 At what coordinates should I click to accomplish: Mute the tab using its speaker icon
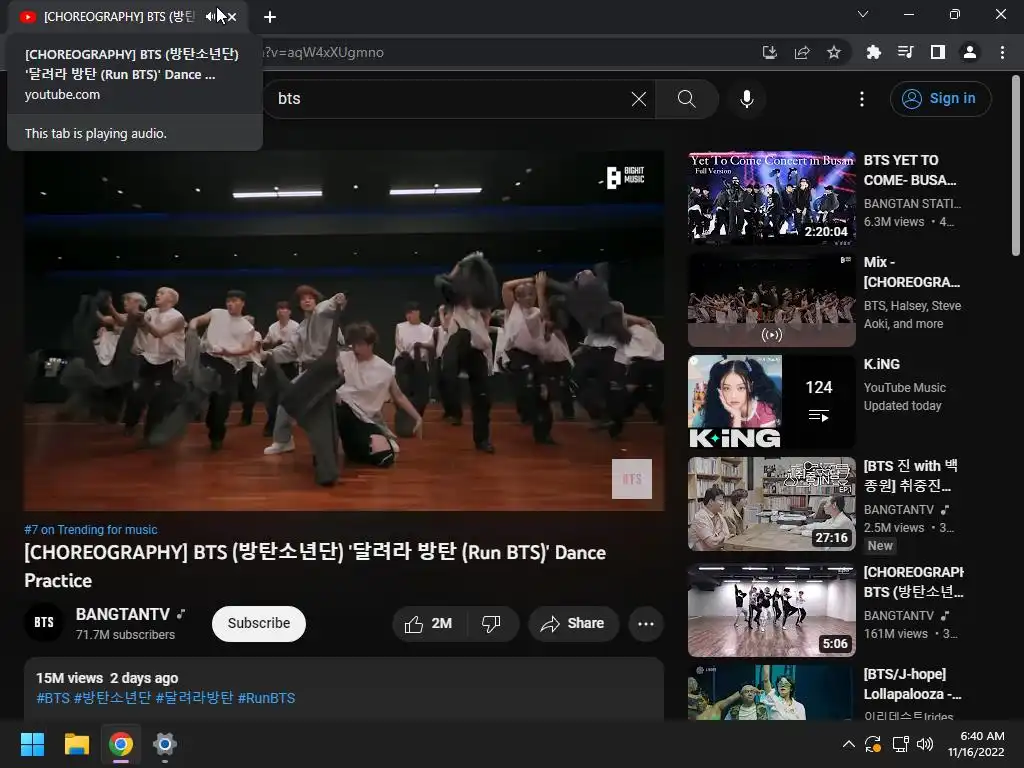(x=210, y=17)
